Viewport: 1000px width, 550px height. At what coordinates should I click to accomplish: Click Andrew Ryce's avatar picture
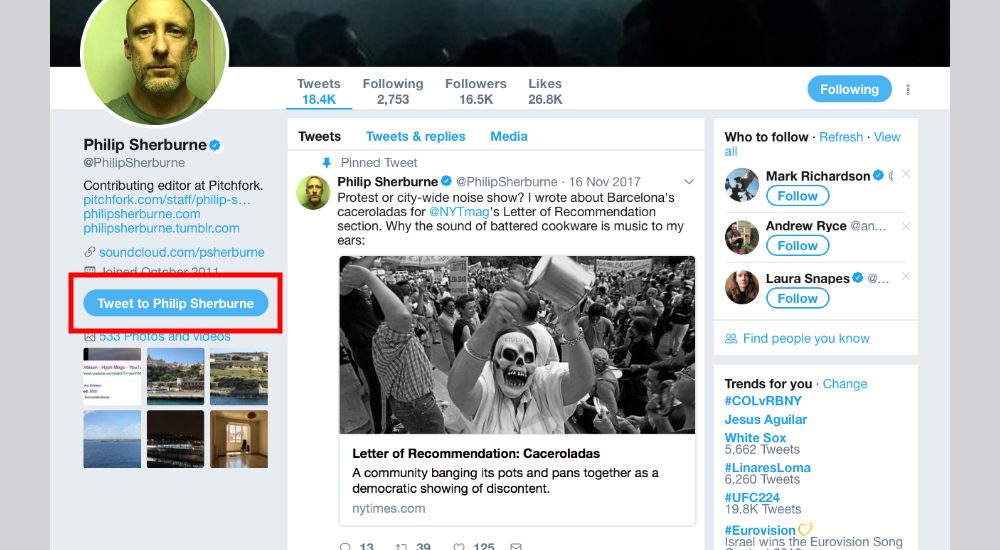click(x=742, y=237)
